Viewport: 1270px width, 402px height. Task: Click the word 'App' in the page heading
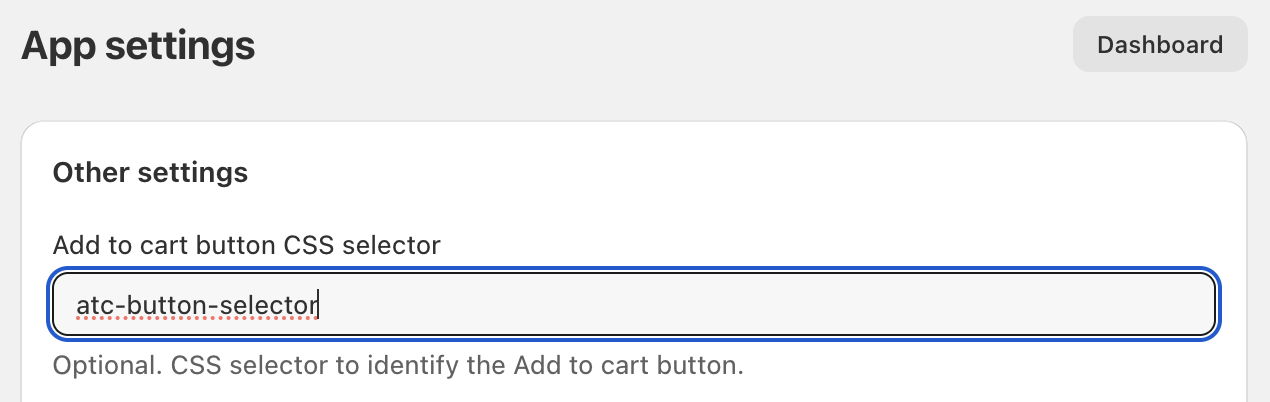tap(61, 45)
